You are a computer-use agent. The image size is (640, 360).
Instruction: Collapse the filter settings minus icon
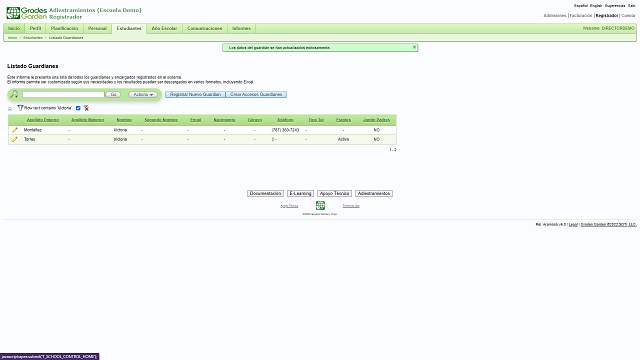10,109
